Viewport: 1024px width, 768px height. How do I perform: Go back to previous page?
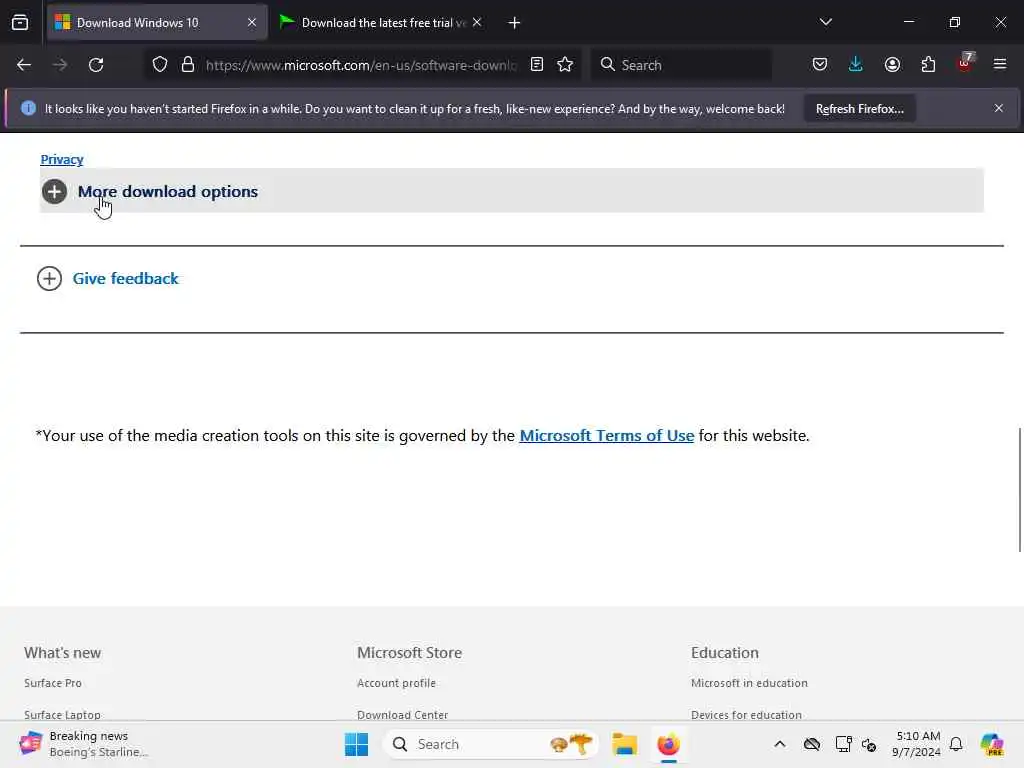click(24, 65)
